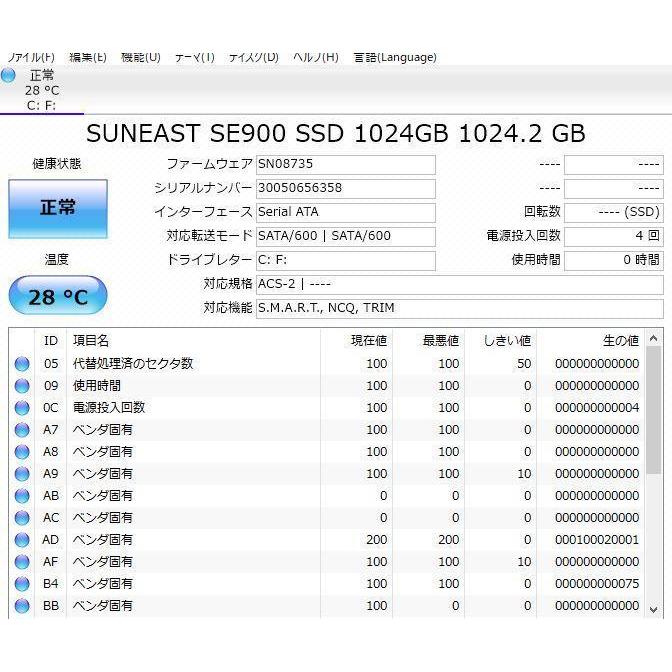Open the 機能(U) menu
The width and height of the screenshot is (672, 672).
coord(141,57)
